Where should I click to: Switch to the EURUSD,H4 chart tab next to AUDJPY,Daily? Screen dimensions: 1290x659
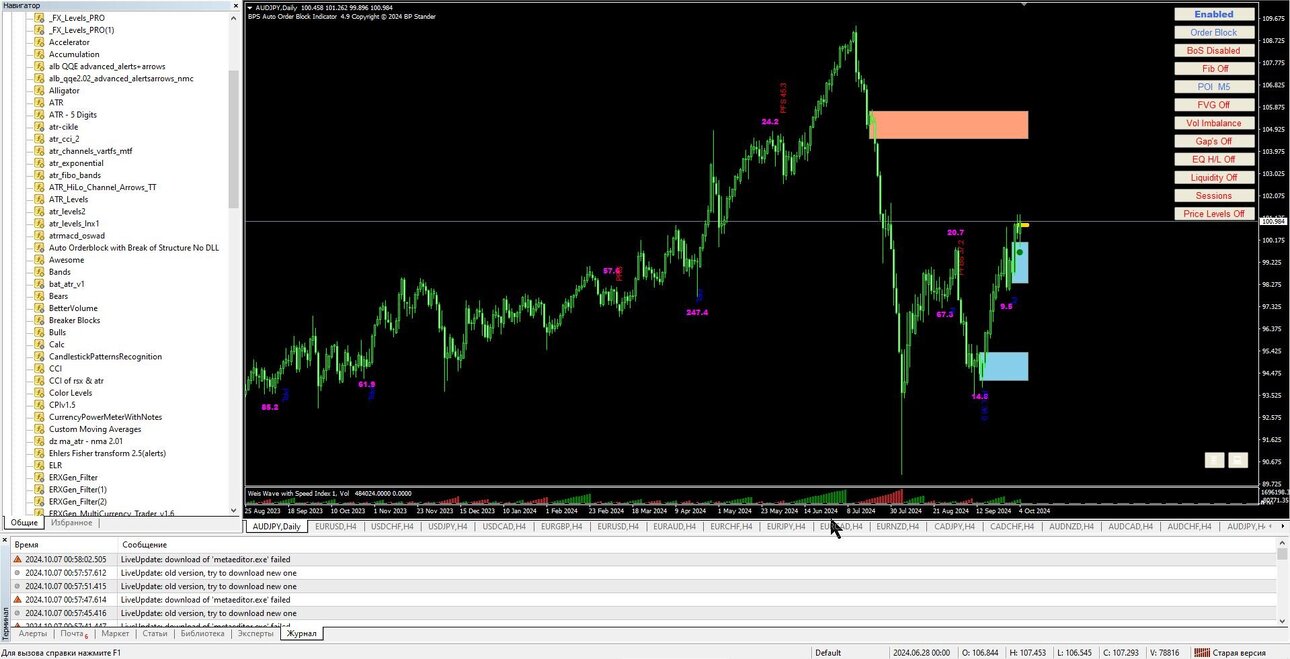[x=335, y=526]
